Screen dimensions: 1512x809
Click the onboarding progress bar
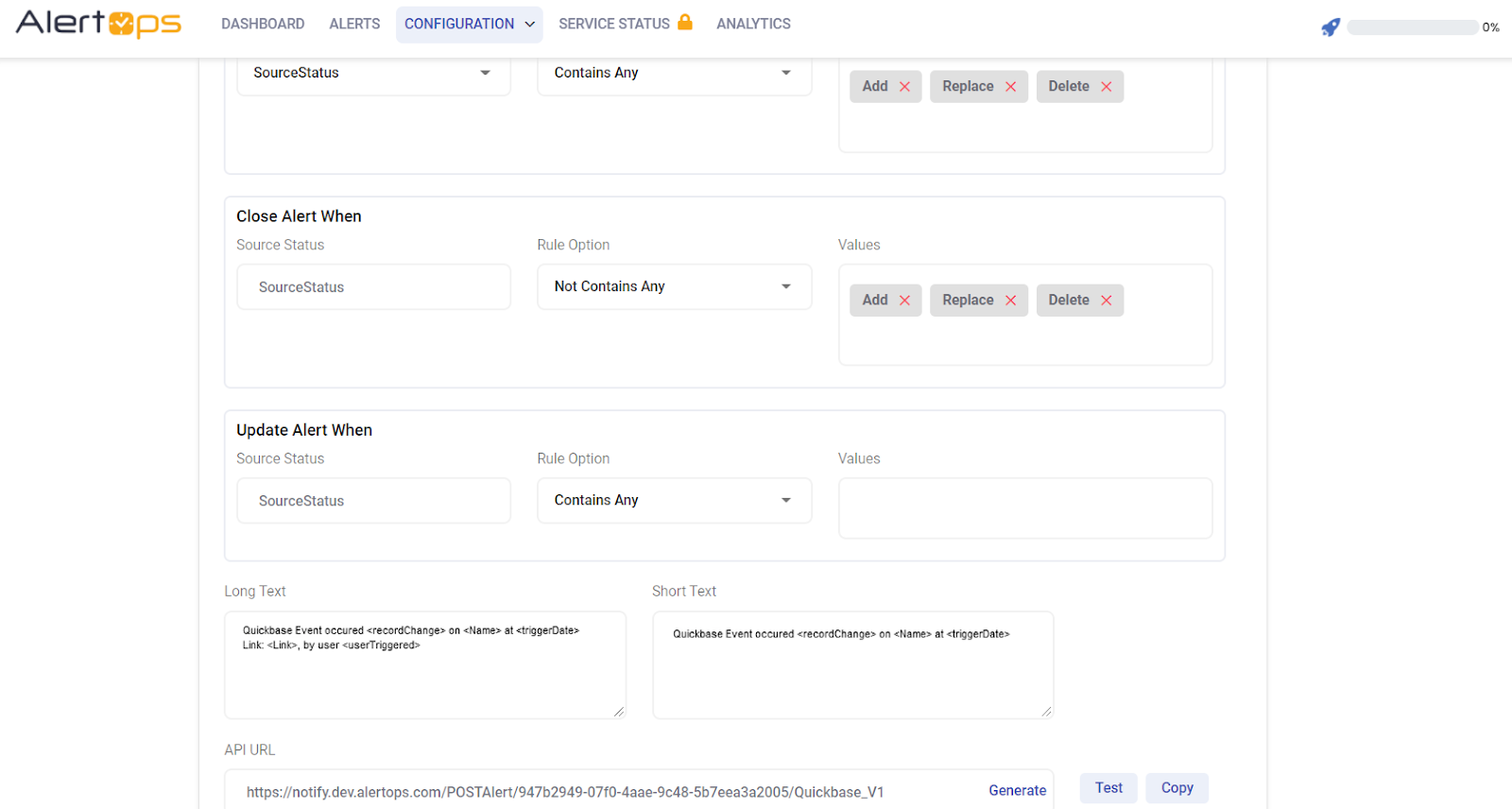1412,27
